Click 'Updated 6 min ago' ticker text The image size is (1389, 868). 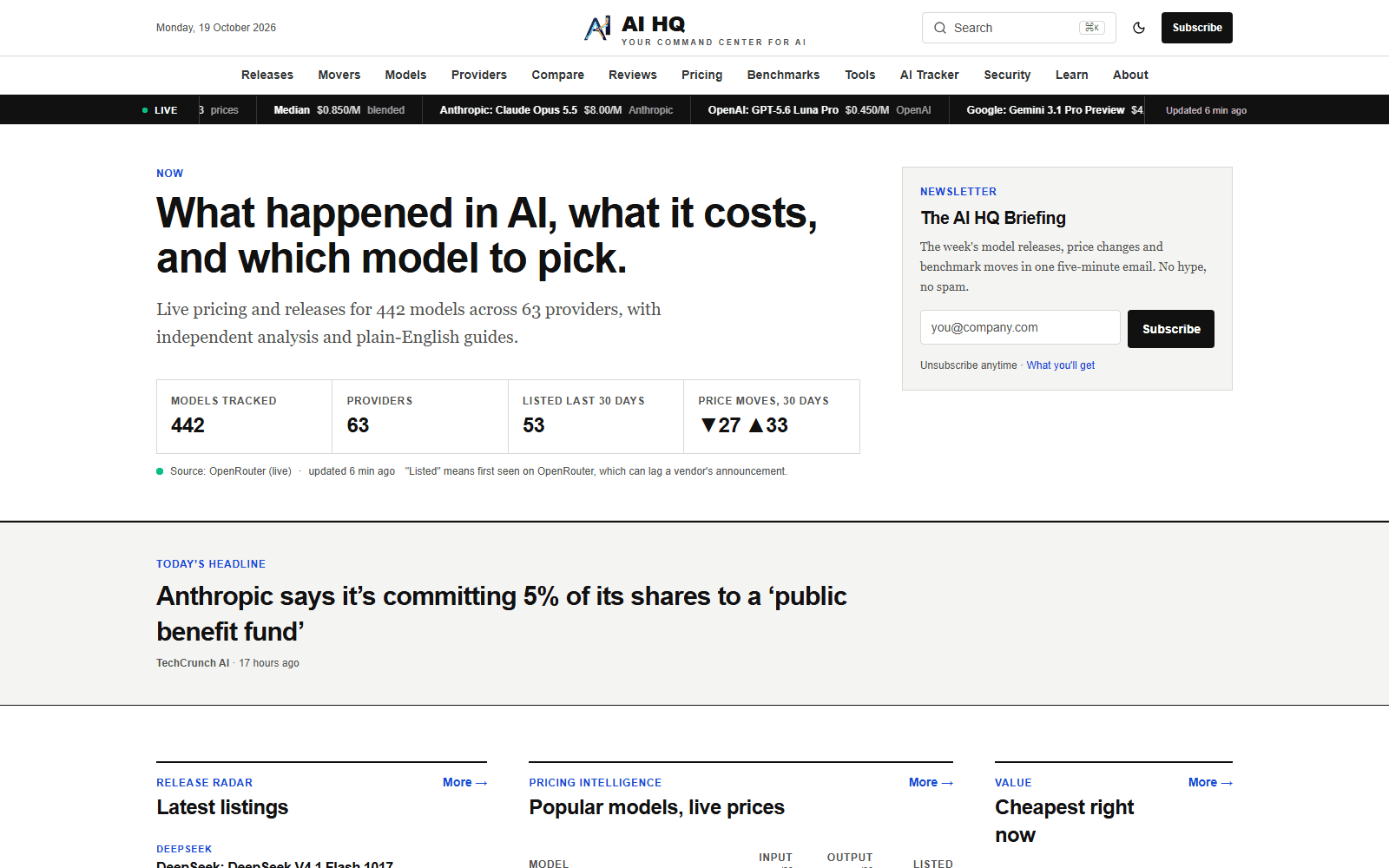pyautogui.click(x=1206, y=110)
